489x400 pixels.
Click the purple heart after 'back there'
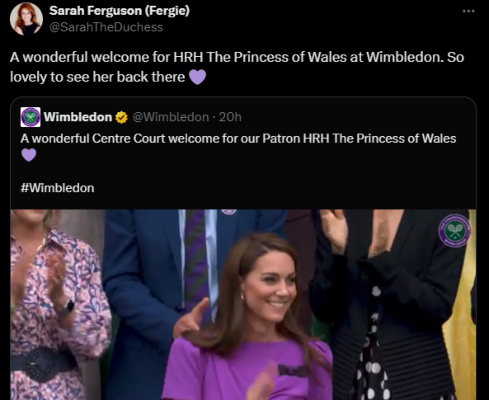(197, 77)
